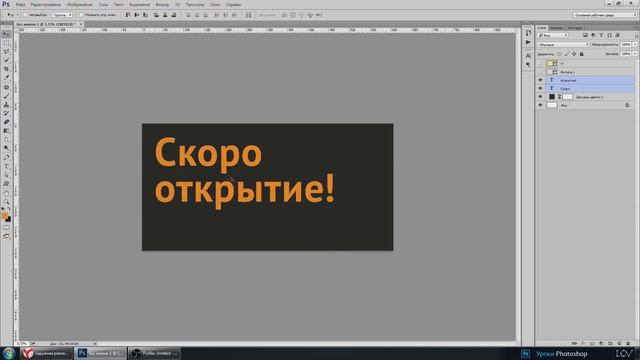The width and height of the screenshot is (640, 360).
Task: Open the Группа auto-select dropdown
Action: click(x=62, y=15)
